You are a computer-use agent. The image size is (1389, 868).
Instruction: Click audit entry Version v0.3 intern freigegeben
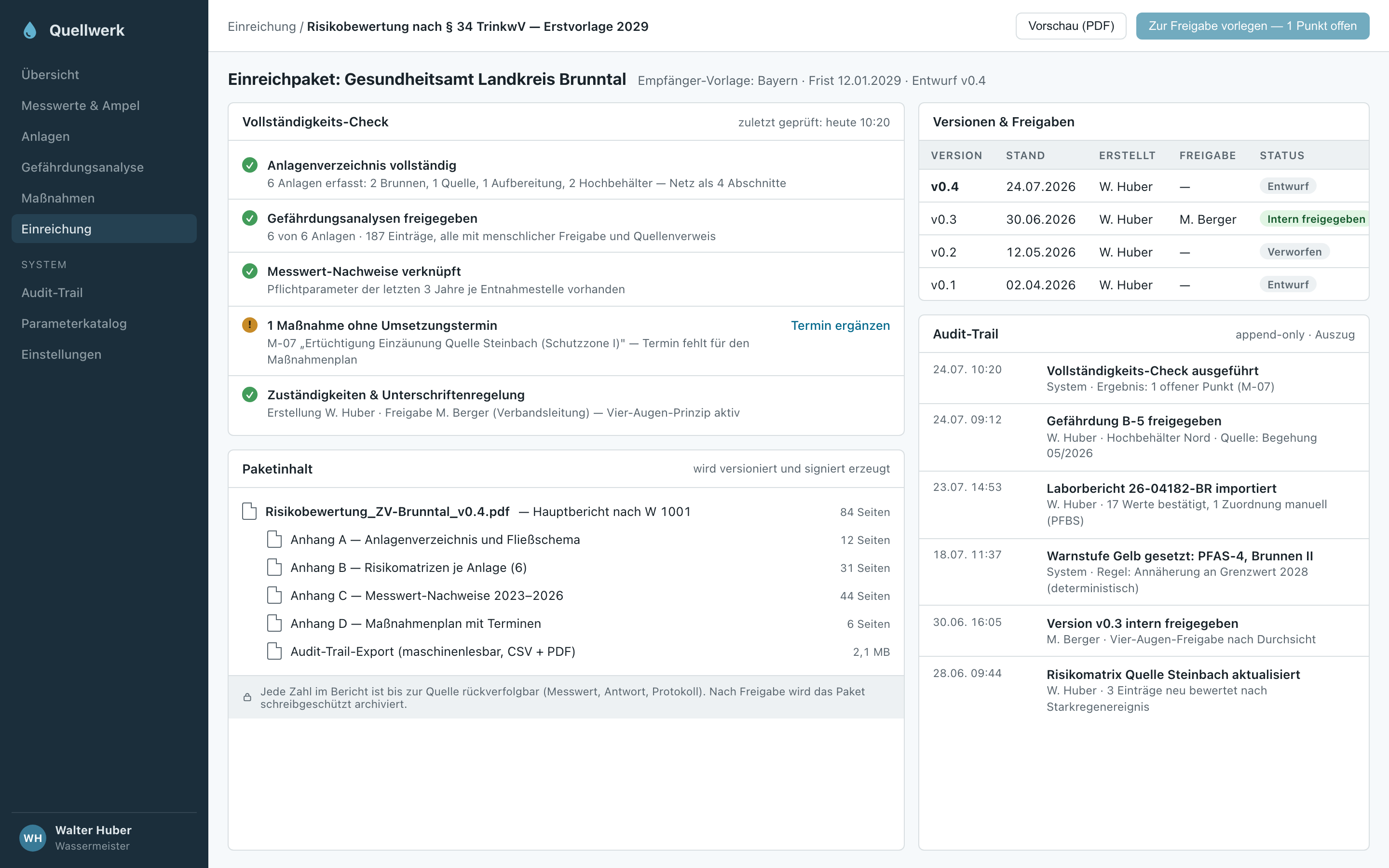click(1144, 631)
